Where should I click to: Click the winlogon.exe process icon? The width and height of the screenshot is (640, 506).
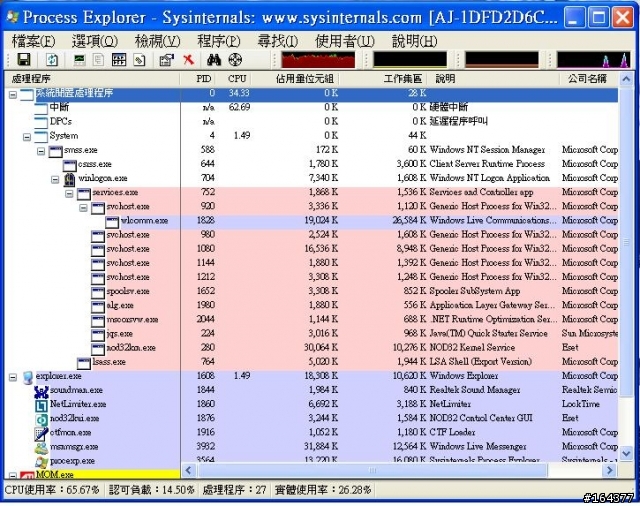coord(69,179)
